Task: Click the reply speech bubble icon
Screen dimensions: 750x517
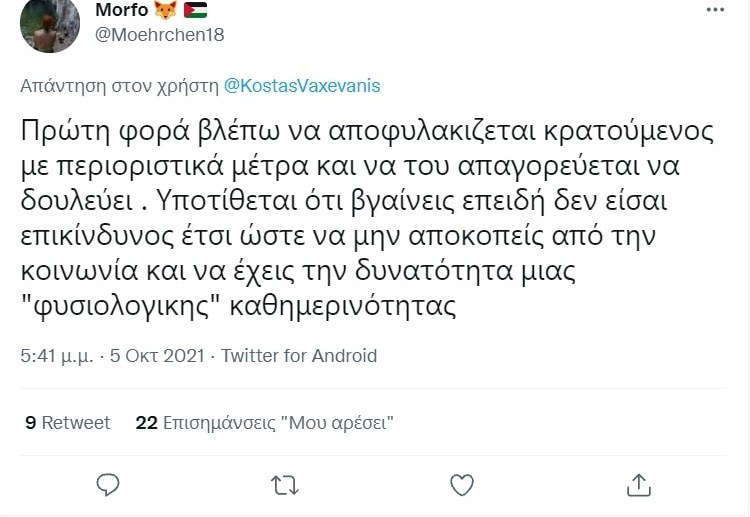Action: coord(109,484)
